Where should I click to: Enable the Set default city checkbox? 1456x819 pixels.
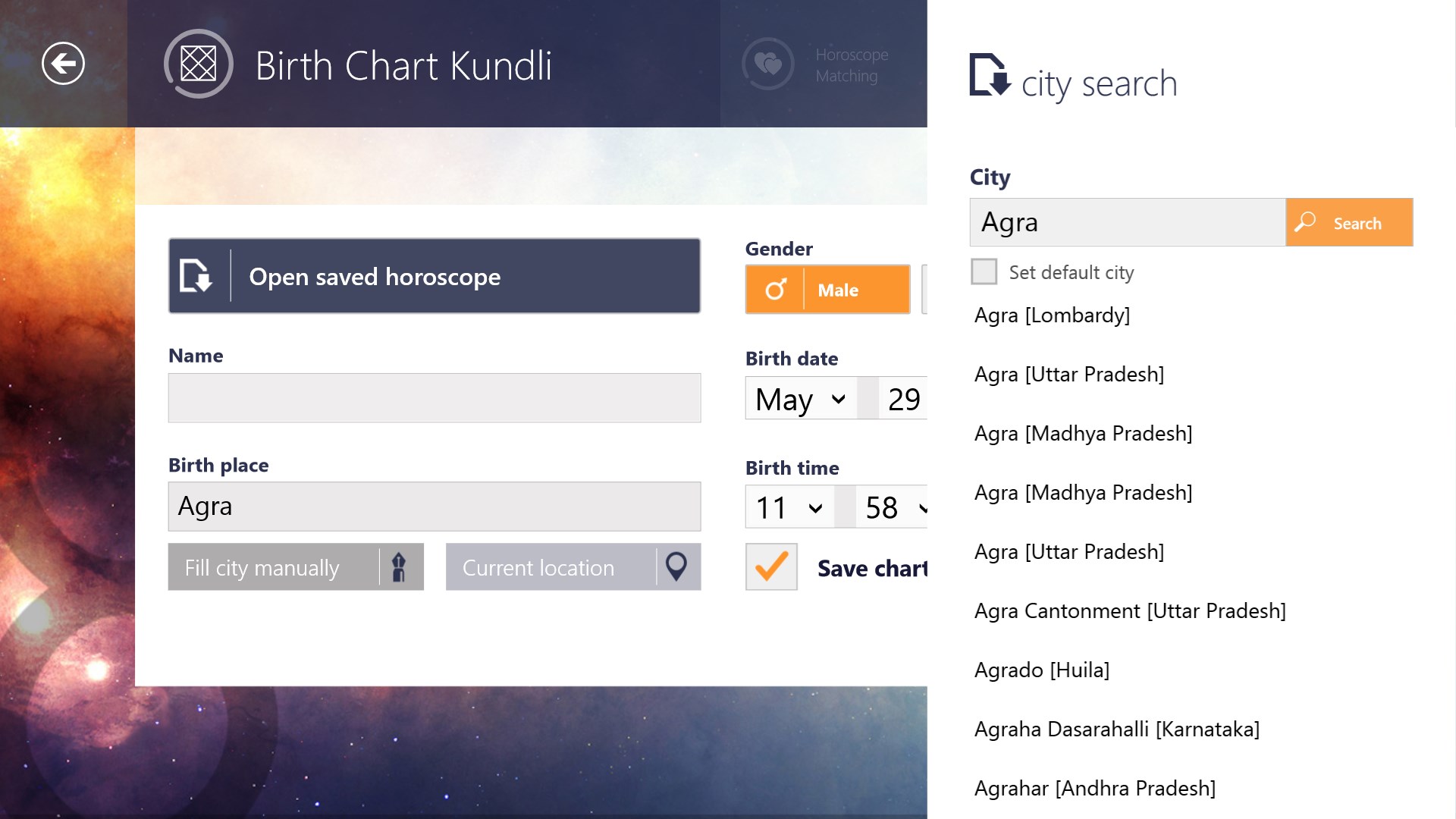[x=984, y=271]
